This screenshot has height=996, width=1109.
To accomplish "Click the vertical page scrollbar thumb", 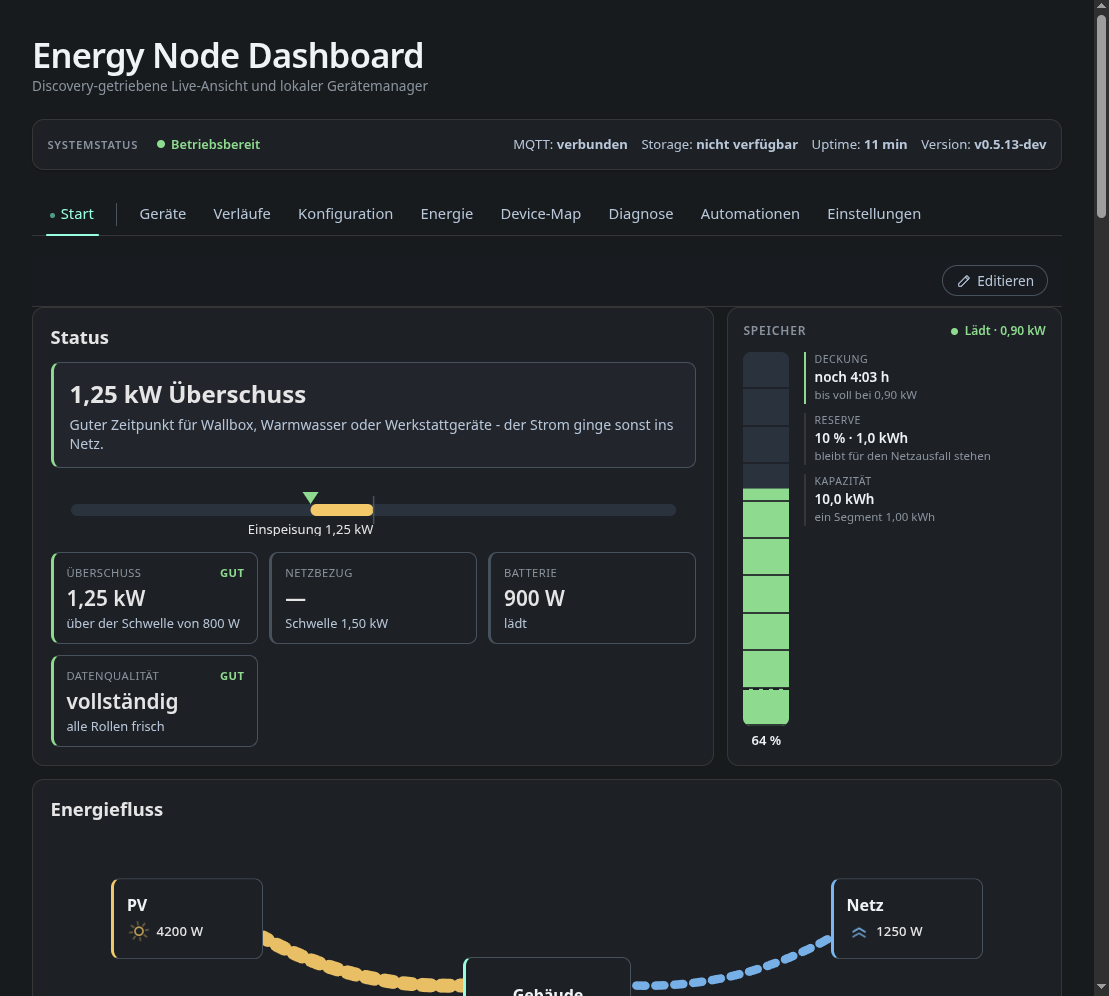I will (x=1101, y=116).
